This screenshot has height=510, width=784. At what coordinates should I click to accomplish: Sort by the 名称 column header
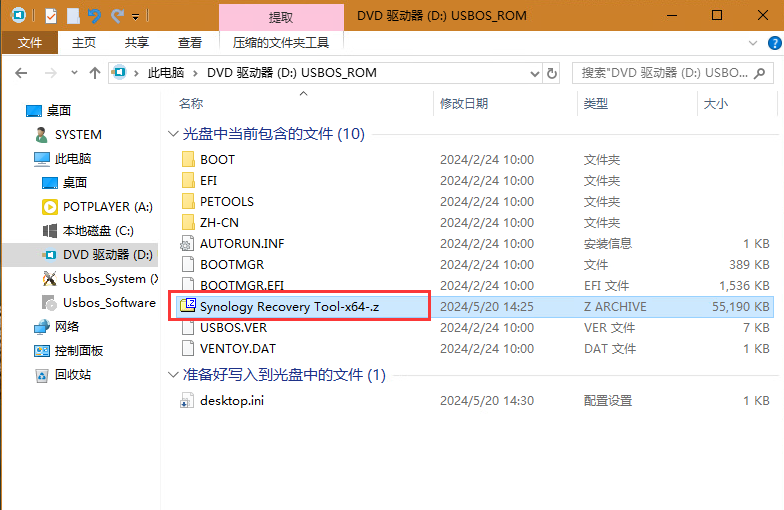(x=191, y=104)
